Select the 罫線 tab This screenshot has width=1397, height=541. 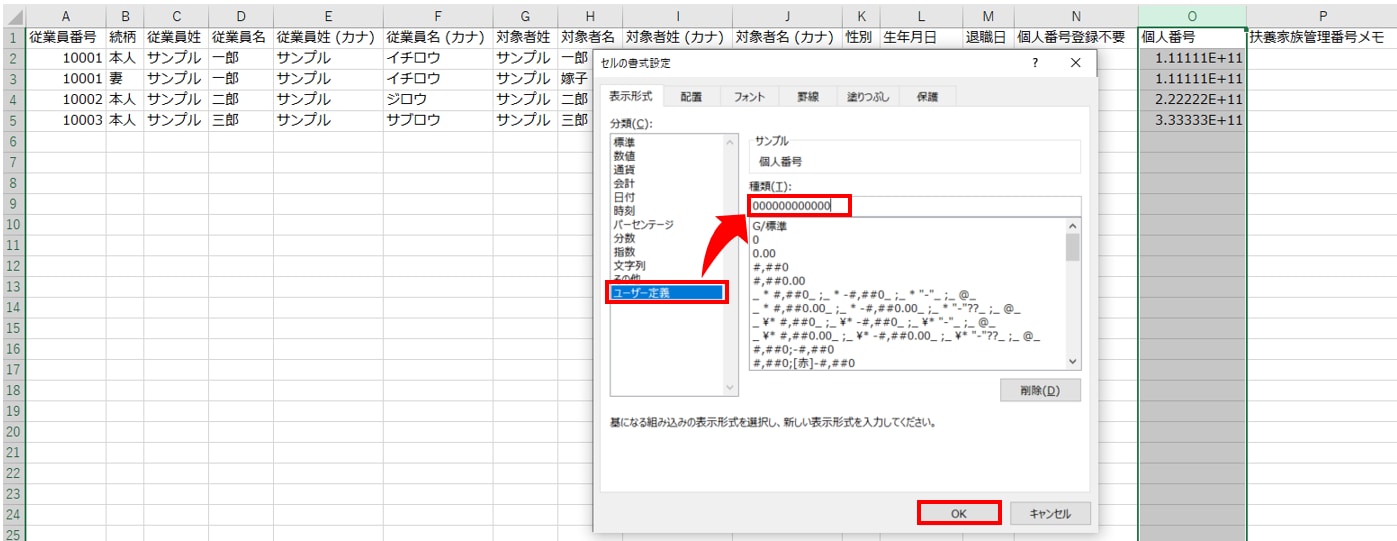[x=808, y=96]
